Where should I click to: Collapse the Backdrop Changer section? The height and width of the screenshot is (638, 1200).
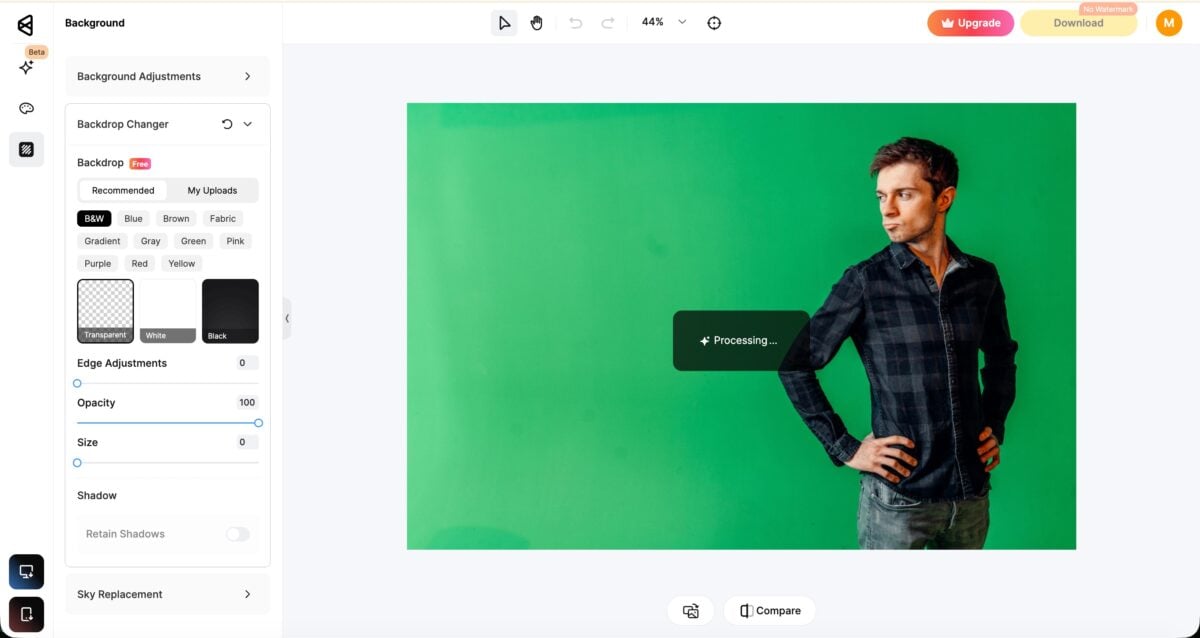(x=246, y=124)
